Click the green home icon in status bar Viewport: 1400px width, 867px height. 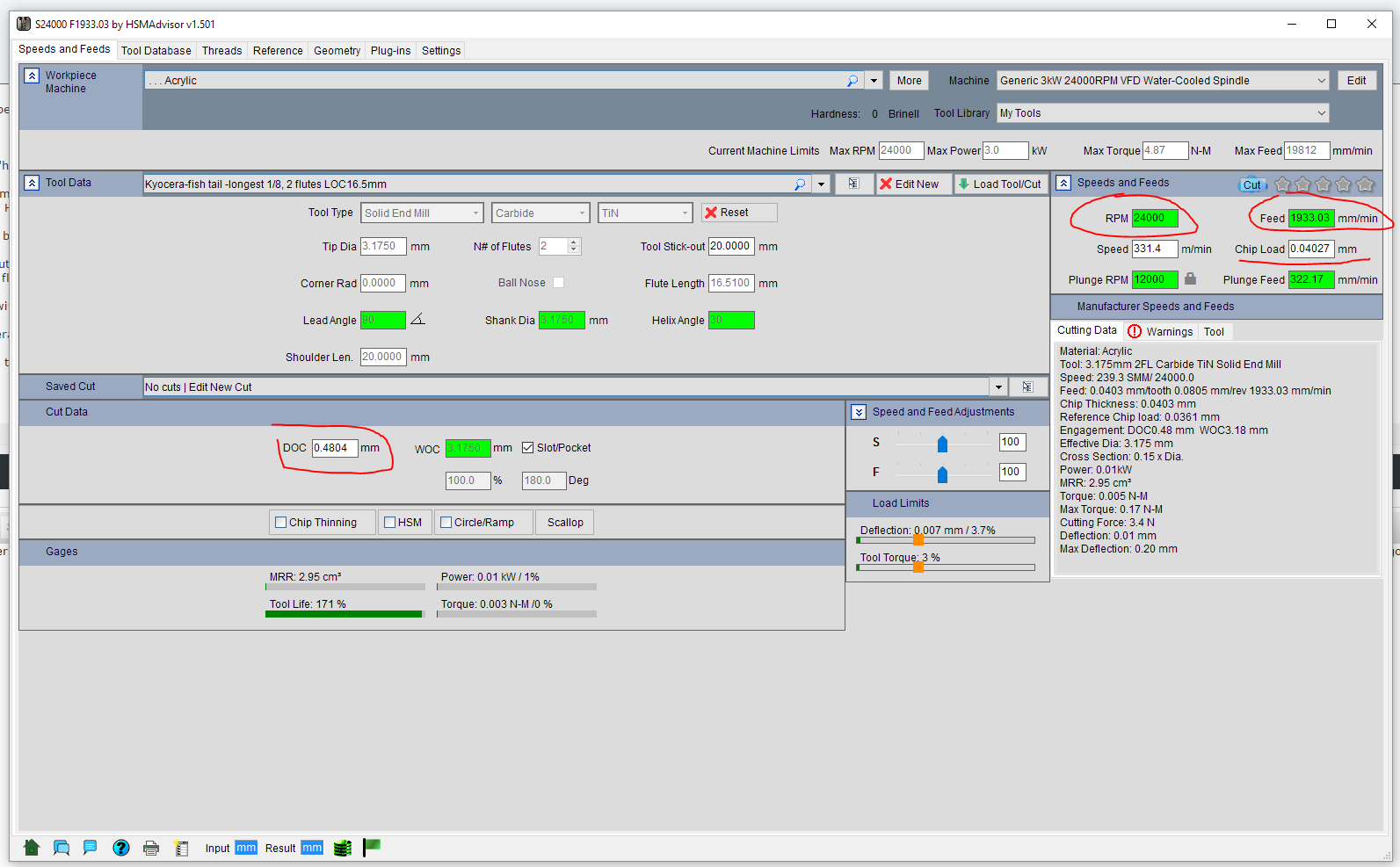point(32,848)
